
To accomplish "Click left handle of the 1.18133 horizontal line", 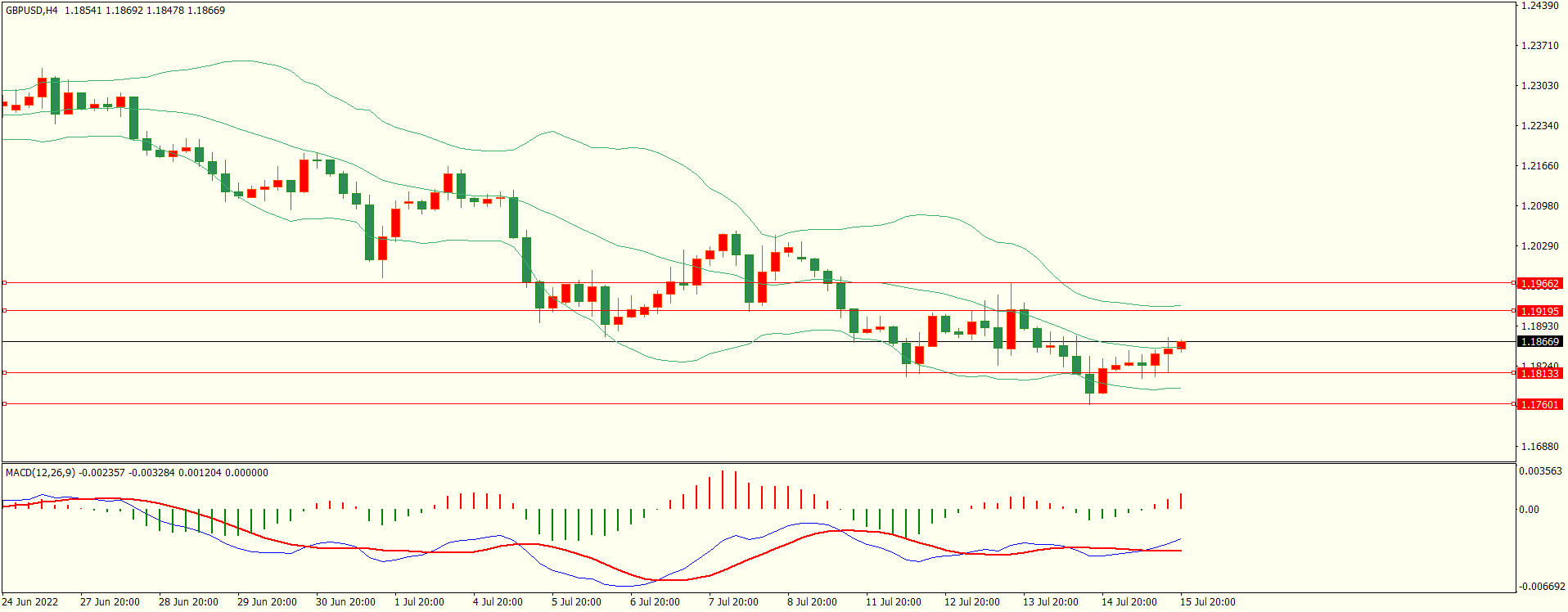I will (x=4, y=373).
